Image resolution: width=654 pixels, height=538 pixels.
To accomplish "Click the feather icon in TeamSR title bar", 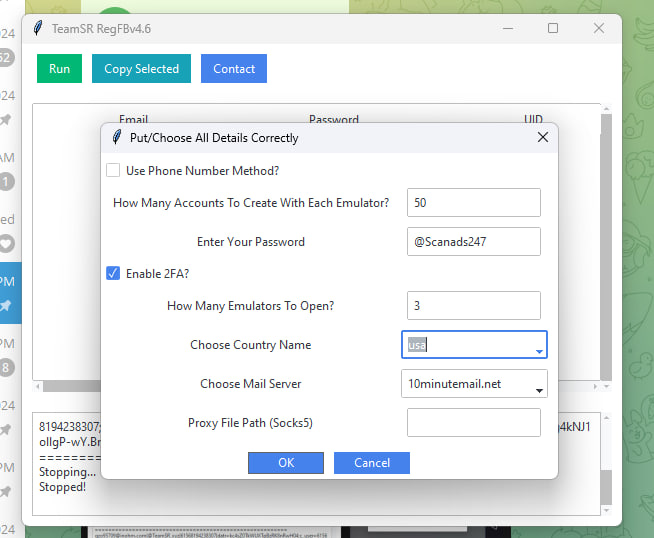I will pyautogui.click(x=38, y=28).
